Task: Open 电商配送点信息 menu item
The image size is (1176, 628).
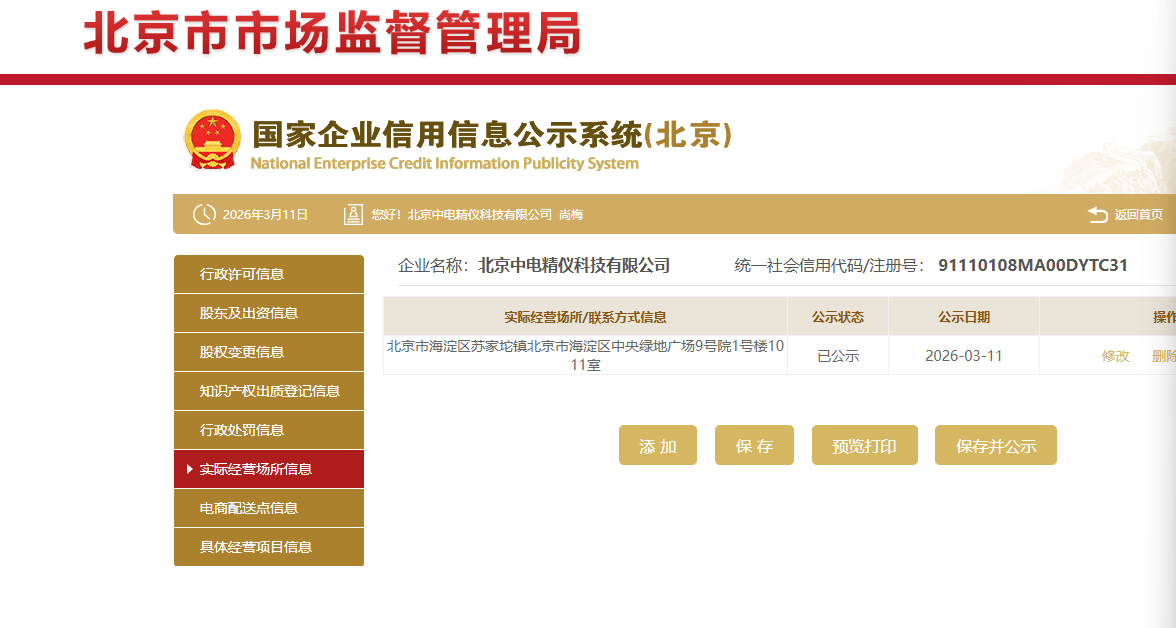Action: click(268, 508)
